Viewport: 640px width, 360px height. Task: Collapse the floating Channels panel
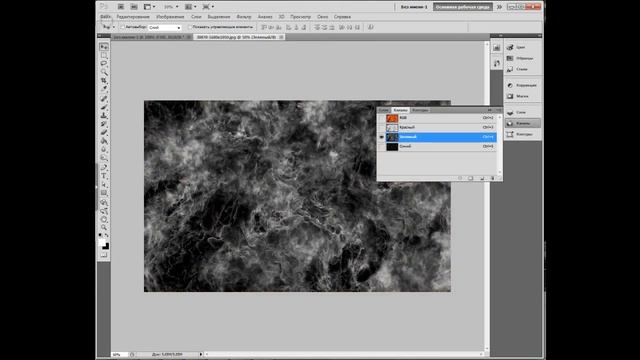pyautogui.click(x=489, y=110)
